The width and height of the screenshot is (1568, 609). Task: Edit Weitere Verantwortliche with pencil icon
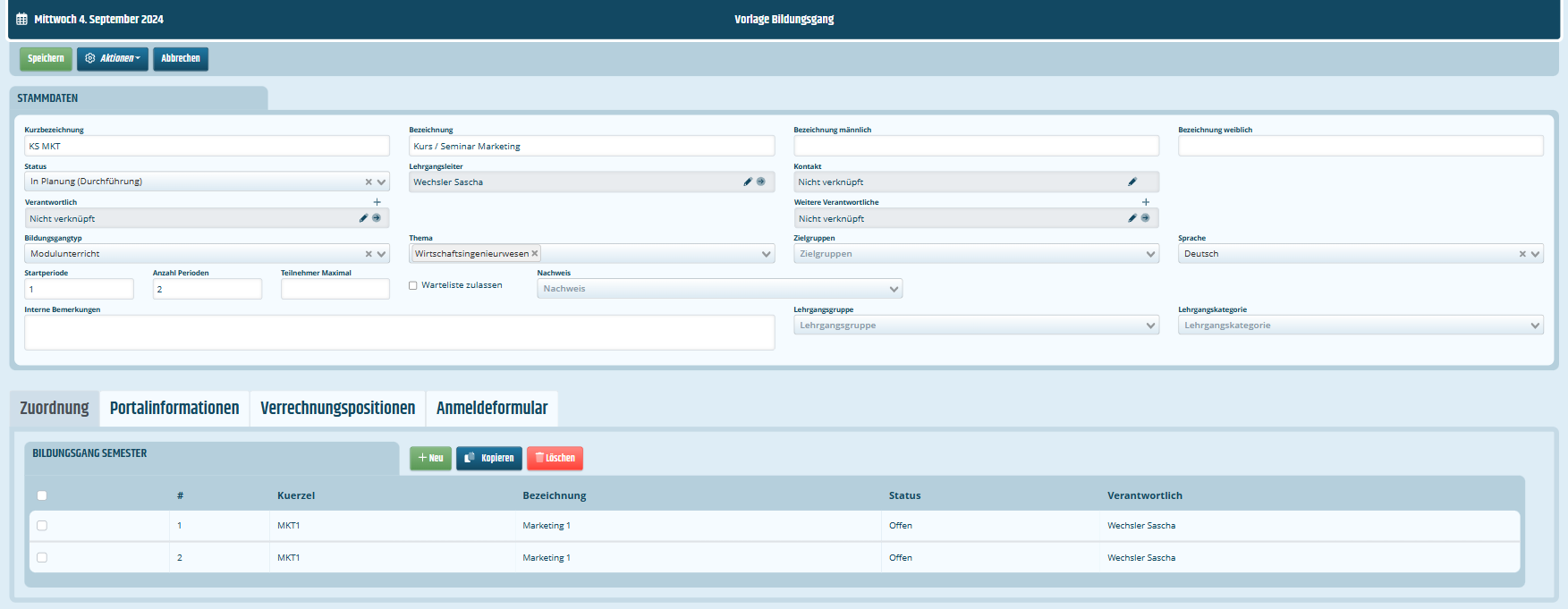click(1132, 218)
